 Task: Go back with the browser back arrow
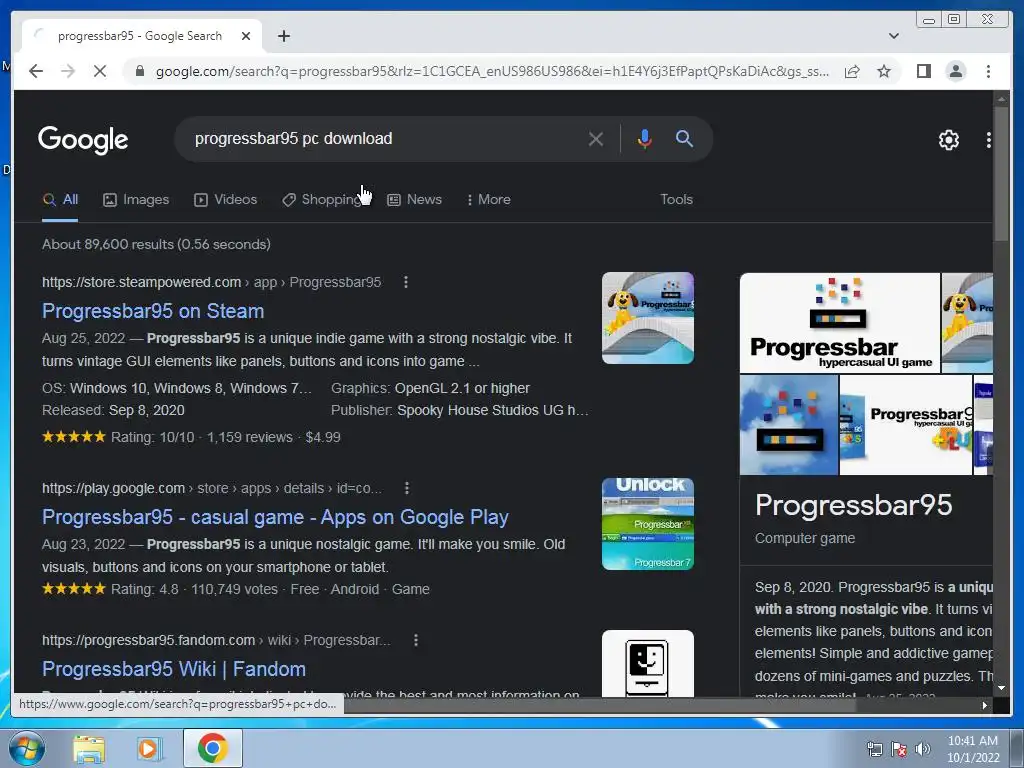coord(36,71)
